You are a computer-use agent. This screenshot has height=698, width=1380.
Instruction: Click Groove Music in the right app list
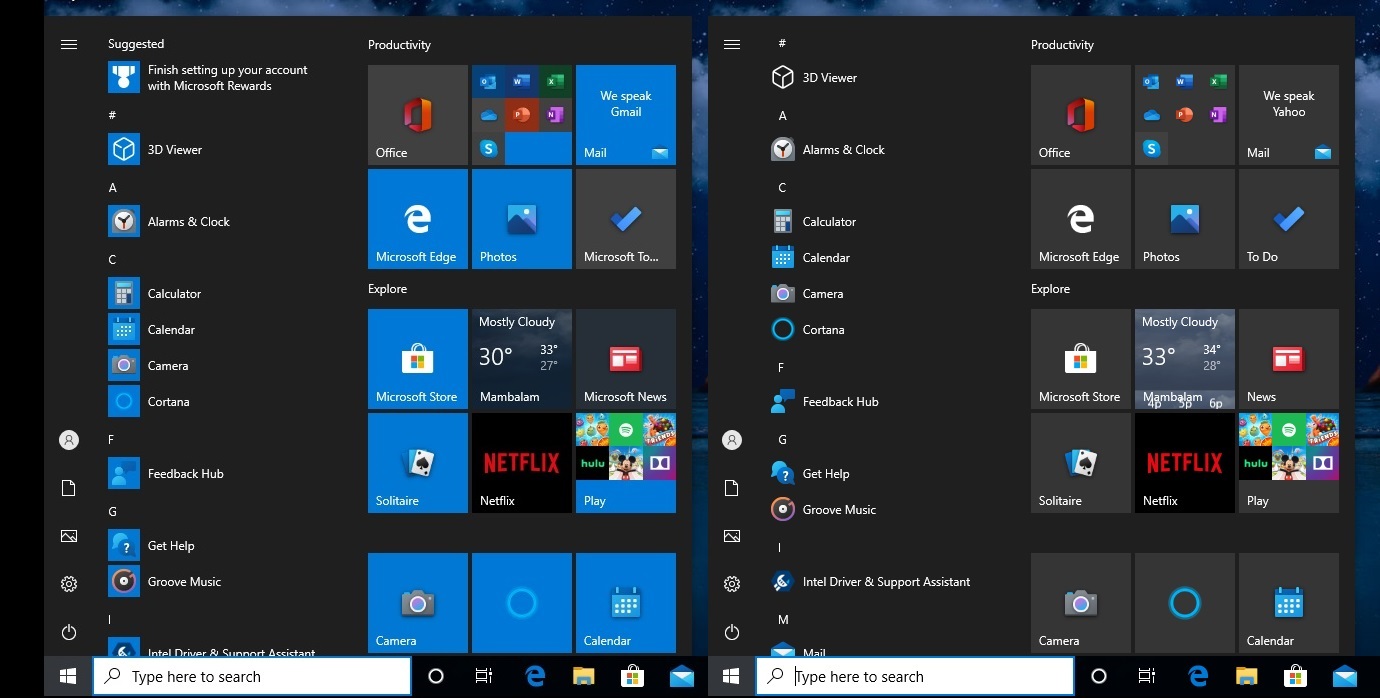tap(838, 510)
